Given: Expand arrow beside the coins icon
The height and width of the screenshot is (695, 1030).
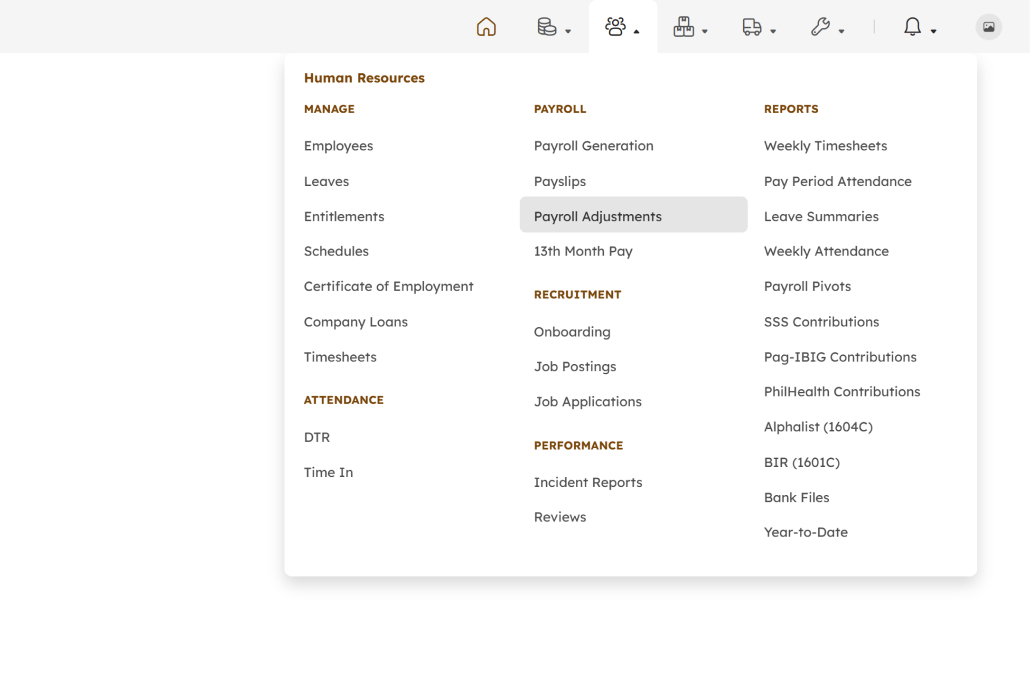Looking at the screenshot, I should 568,31.
